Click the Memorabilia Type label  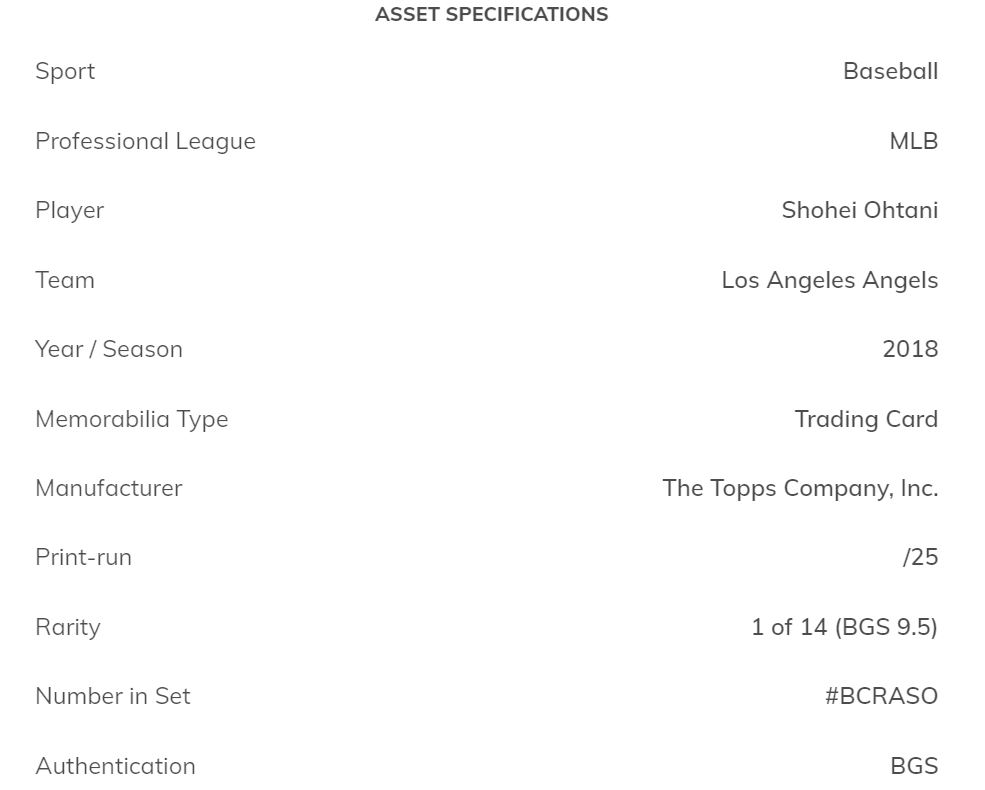(x=131, y=419)
